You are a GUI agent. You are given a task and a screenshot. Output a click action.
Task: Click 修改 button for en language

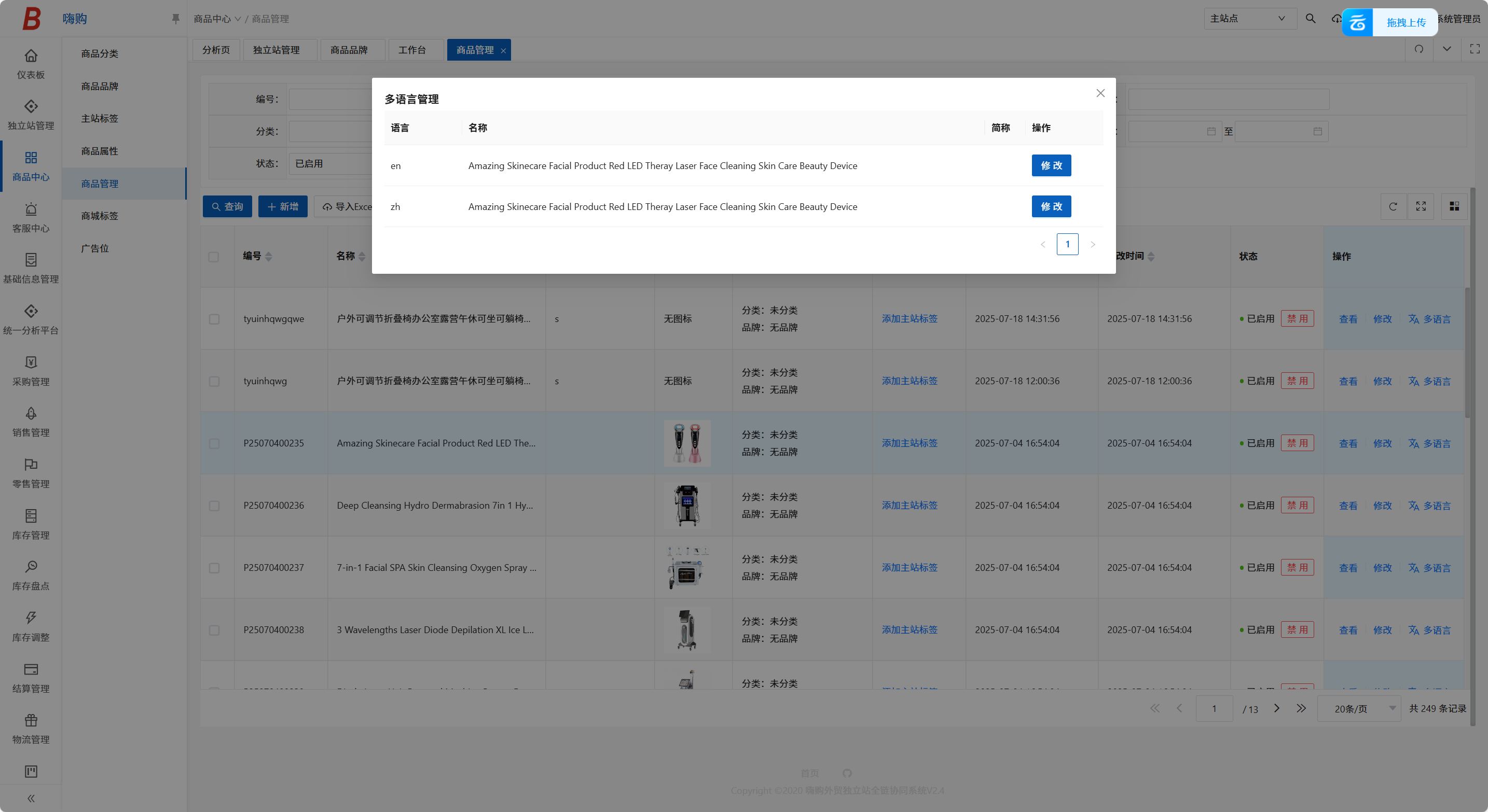(1051, 165)
